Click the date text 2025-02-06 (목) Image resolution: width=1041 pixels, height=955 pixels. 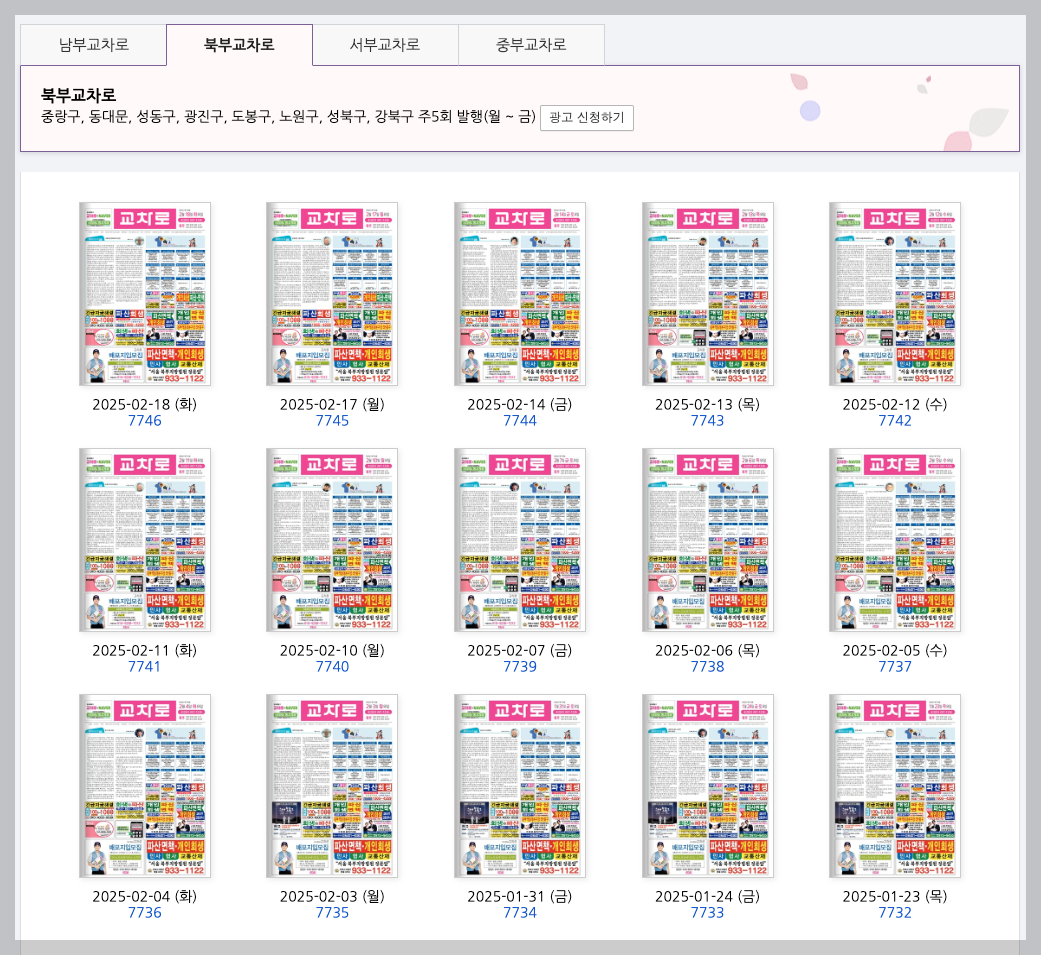[708, 650]
